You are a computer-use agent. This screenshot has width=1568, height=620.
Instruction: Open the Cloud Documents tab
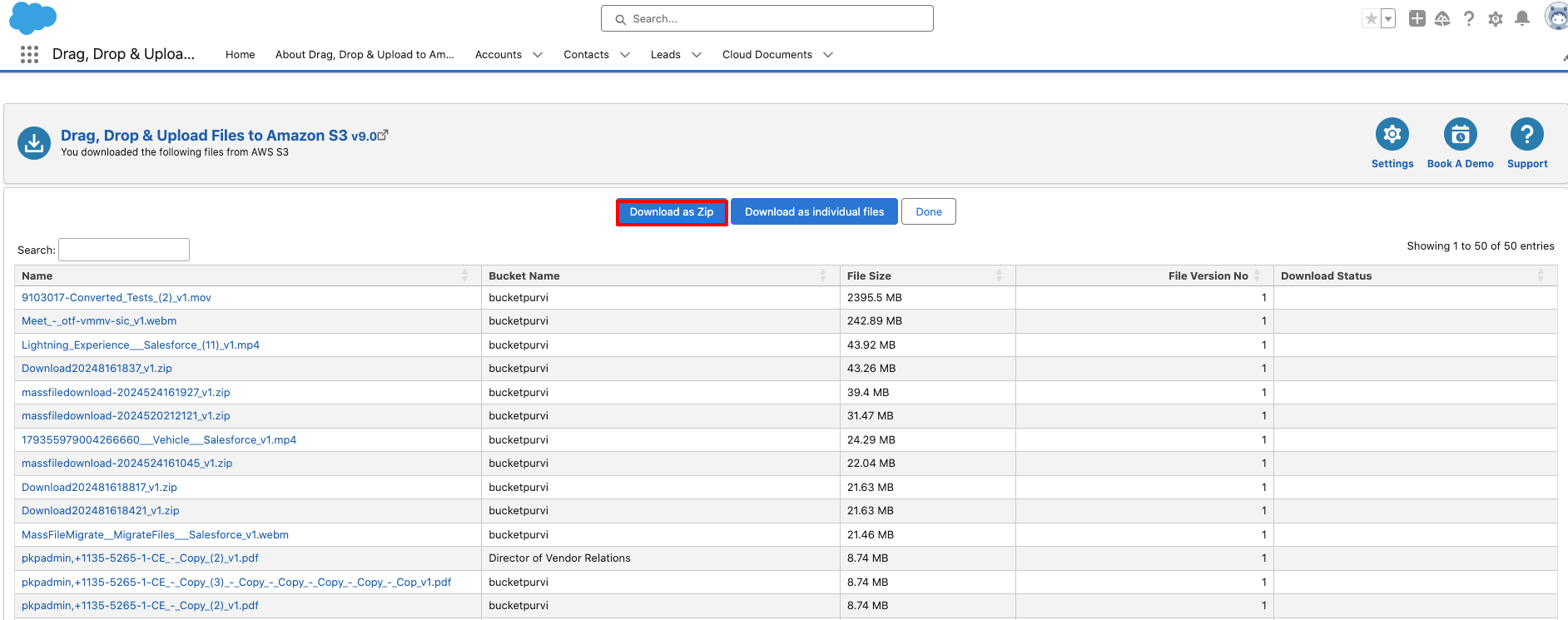pos(767,55)
